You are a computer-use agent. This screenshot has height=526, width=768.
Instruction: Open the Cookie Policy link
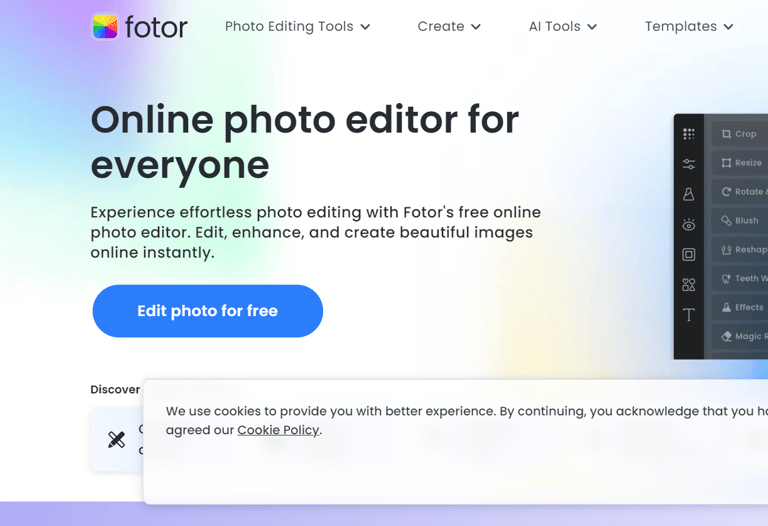point(278,430)
